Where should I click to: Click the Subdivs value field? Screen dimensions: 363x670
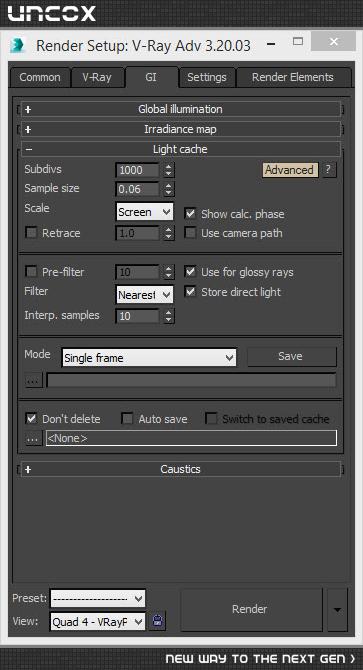(137, 170)
